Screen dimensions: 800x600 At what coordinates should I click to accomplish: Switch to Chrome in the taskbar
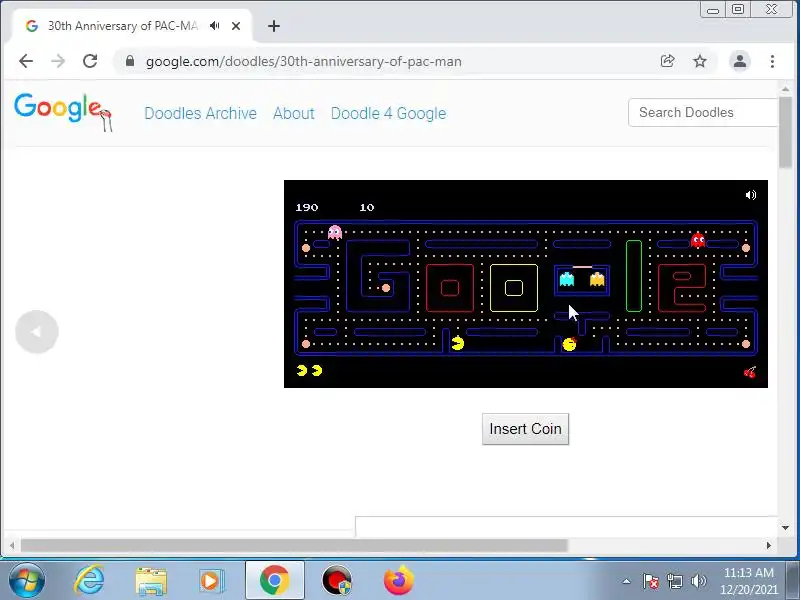[274, 581]
